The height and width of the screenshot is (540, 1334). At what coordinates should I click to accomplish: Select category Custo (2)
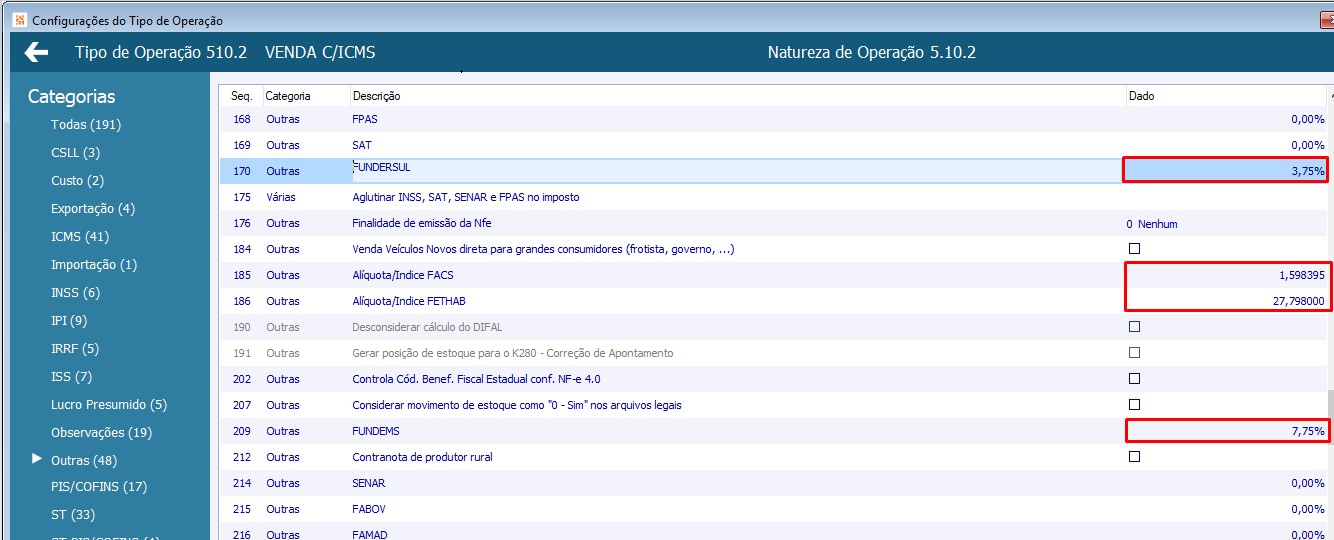pos(77,181)
